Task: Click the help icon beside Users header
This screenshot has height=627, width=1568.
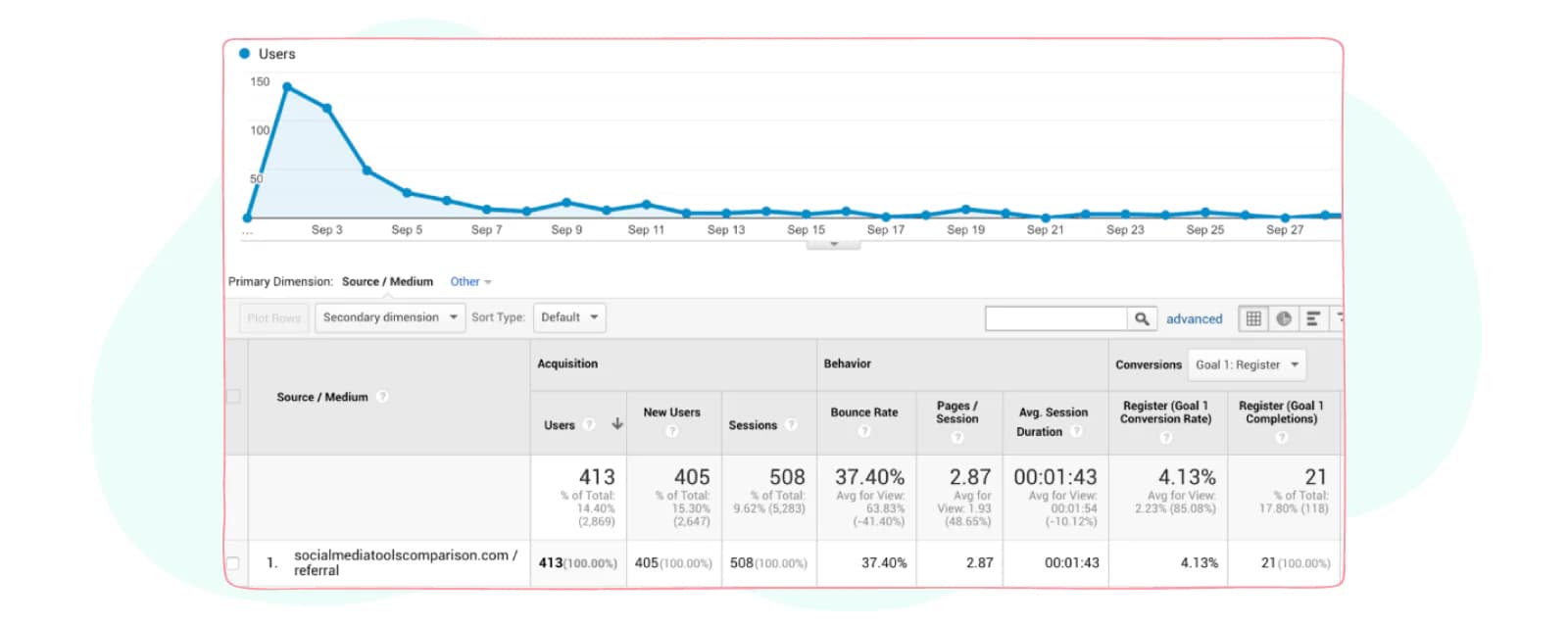Action: [589, 425]
